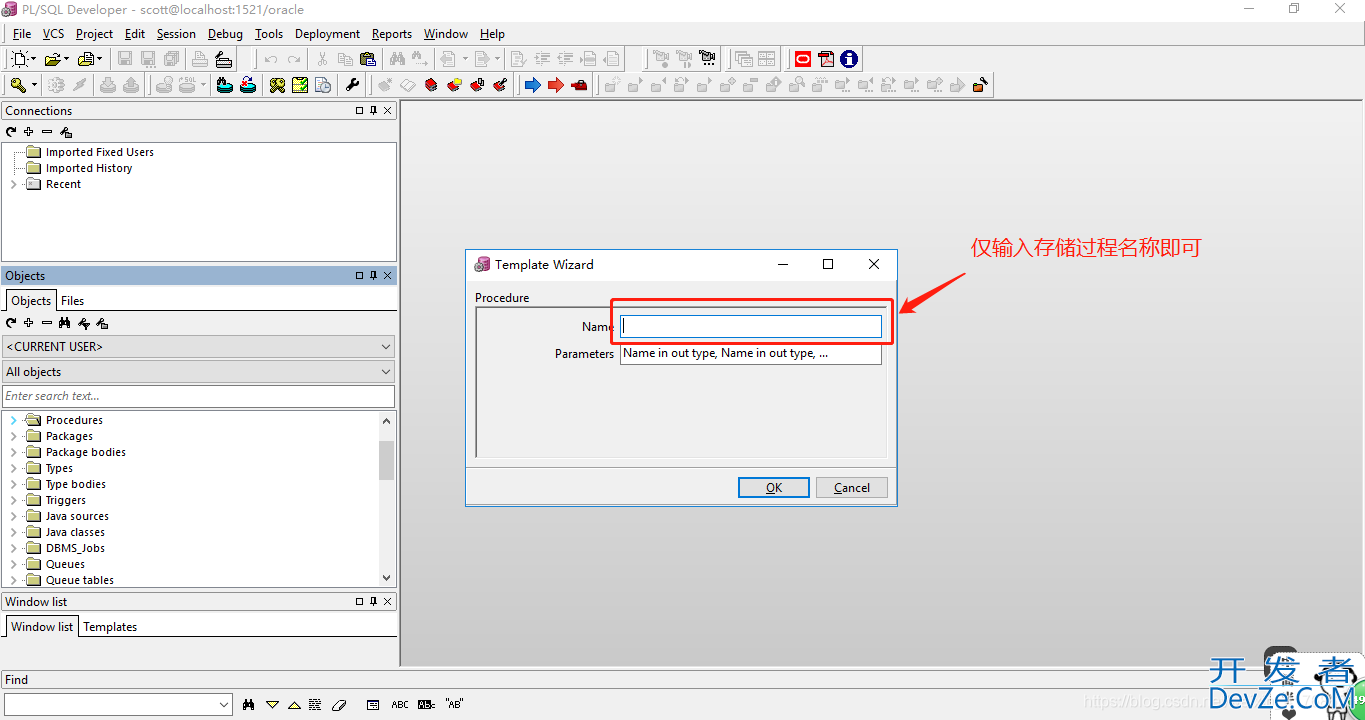Click the New file icon in toolbar
Image resolution: width=1365 pixels, height=720 pixels.
(20, 59)
